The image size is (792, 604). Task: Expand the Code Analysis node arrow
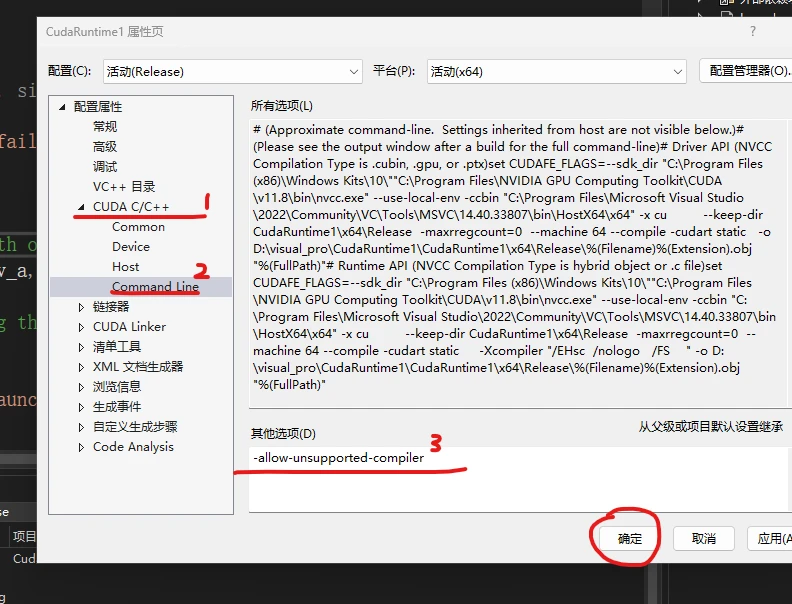[81, 447]
